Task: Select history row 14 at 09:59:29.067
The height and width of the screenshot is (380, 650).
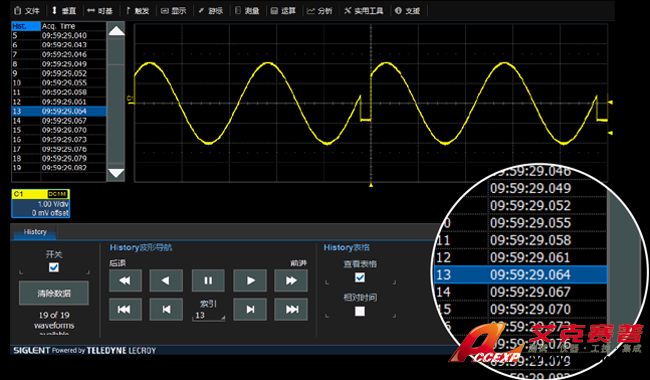Action: coord(58,121)
